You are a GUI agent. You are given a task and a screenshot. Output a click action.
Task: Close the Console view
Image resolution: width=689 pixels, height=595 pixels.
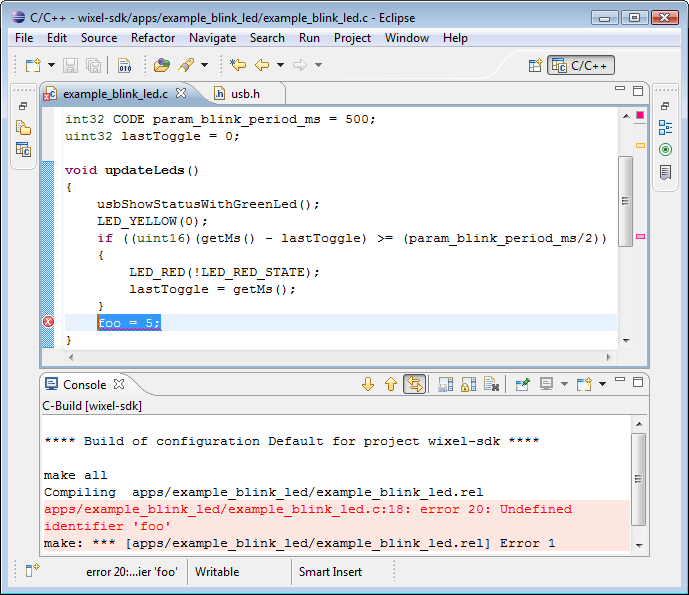click(x=119, y=384)
